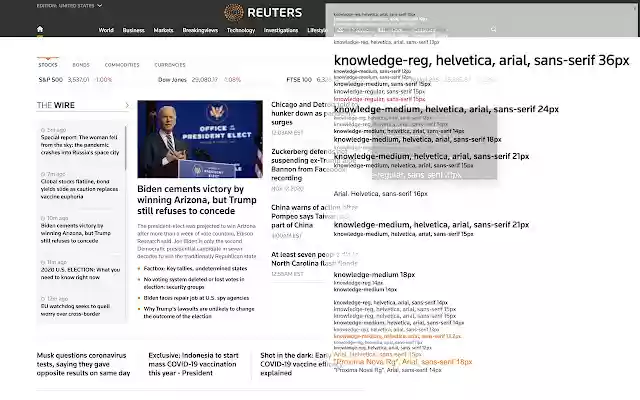
Task: Select the Currencies tab
Action: click(x=170, y=65)
